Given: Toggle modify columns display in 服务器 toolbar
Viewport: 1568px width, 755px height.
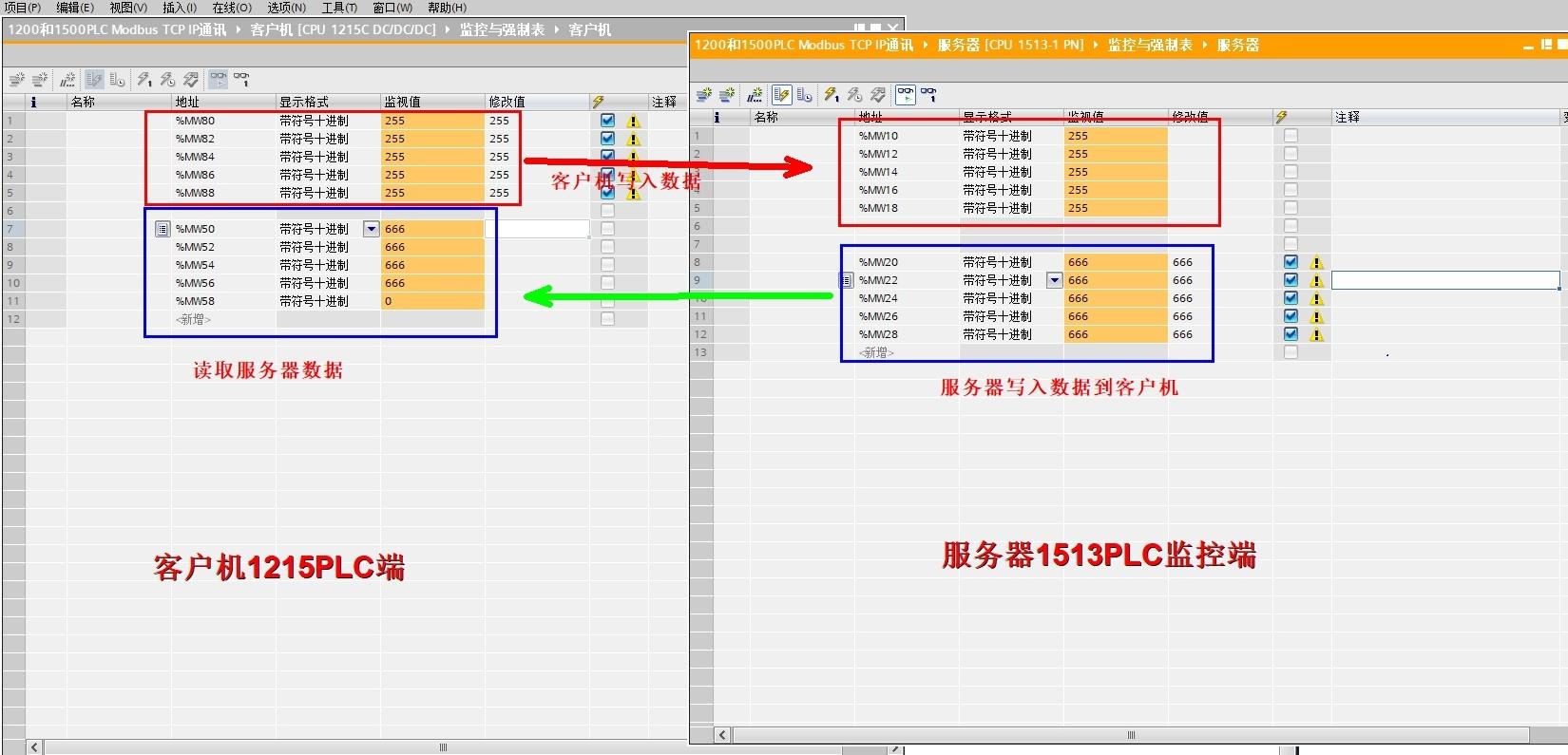Looking at the screenshot, I should point(781,95).
